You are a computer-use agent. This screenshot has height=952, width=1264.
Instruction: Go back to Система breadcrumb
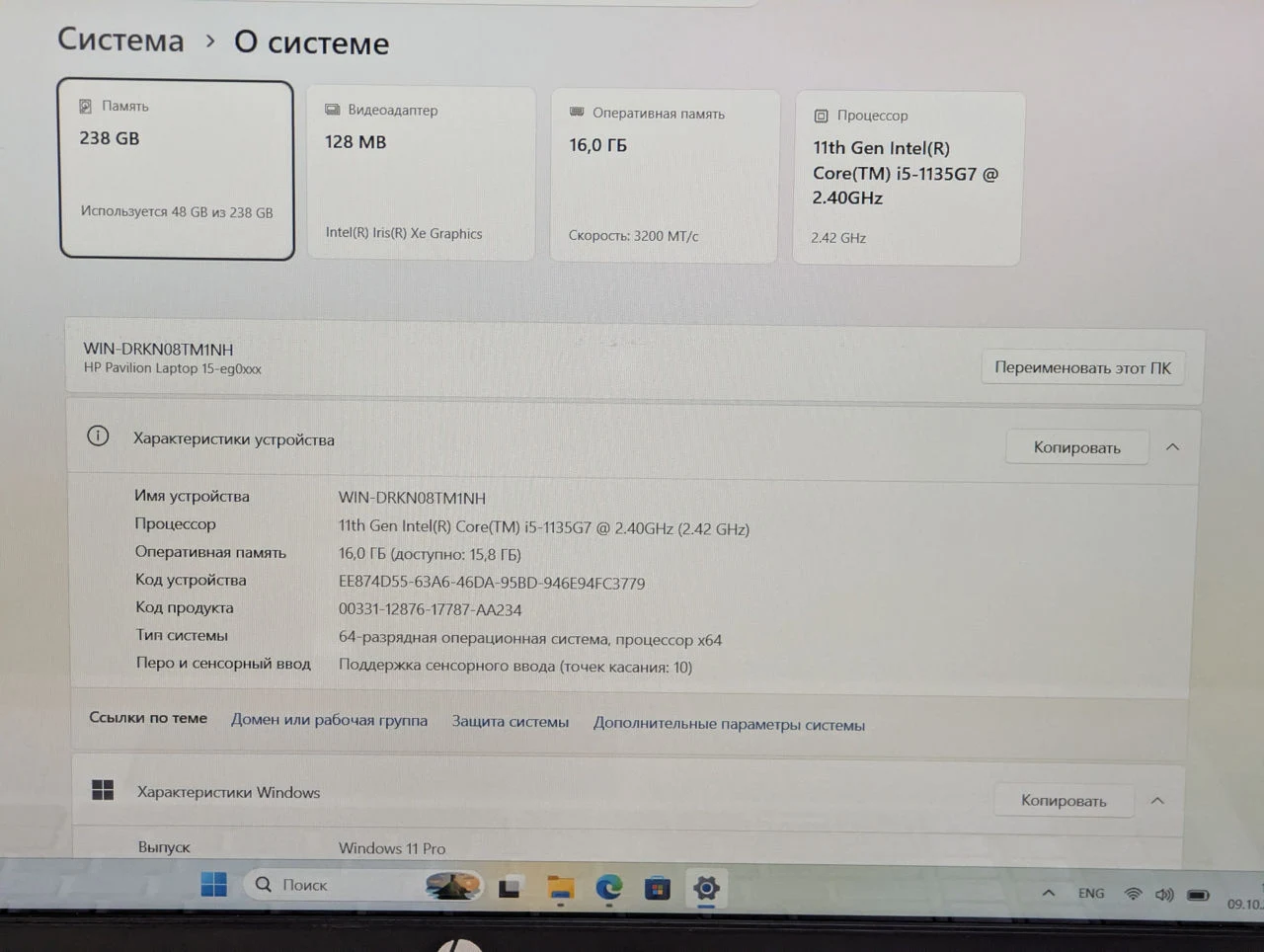pos(120,40)
